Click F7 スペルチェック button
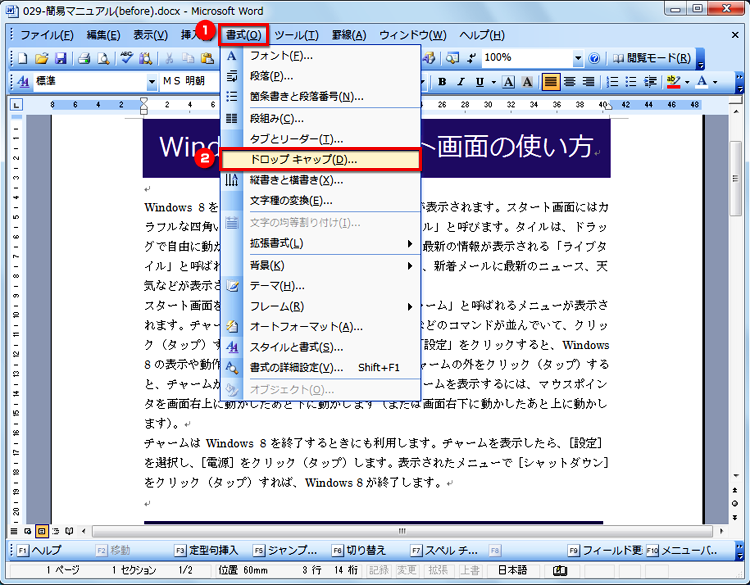The width and height of the screenshot is (750, 585). click(x=444, y=550)
